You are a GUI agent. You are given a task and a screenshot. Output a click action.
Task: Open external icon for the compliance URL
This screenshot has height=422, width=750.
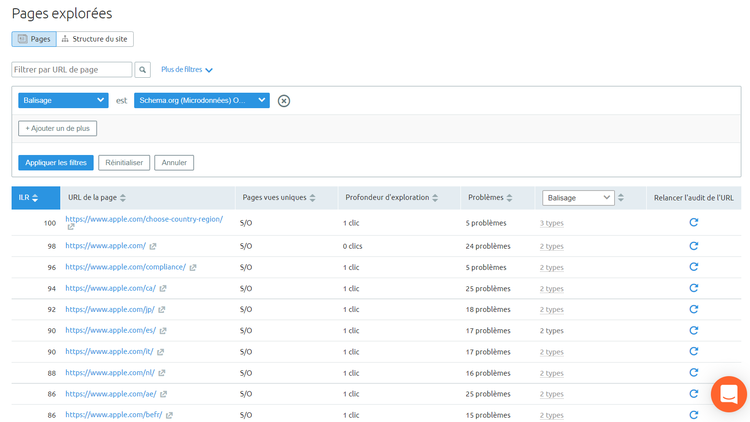tap(193, 267)
